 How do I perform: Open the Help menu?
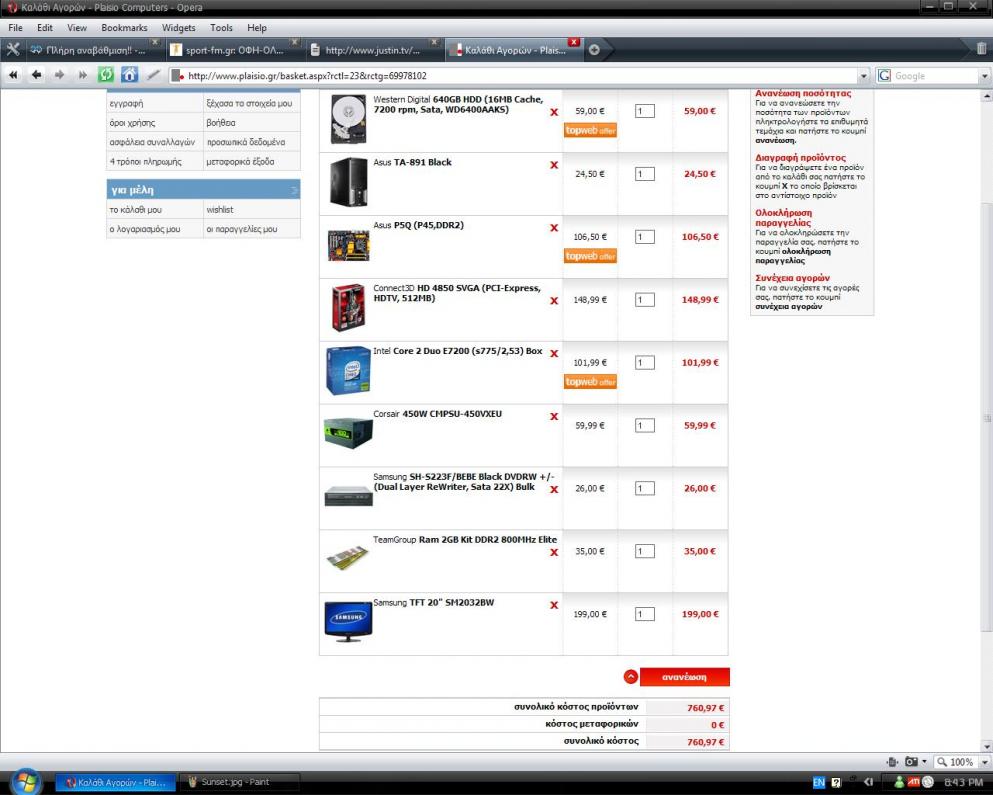(256, 28)
